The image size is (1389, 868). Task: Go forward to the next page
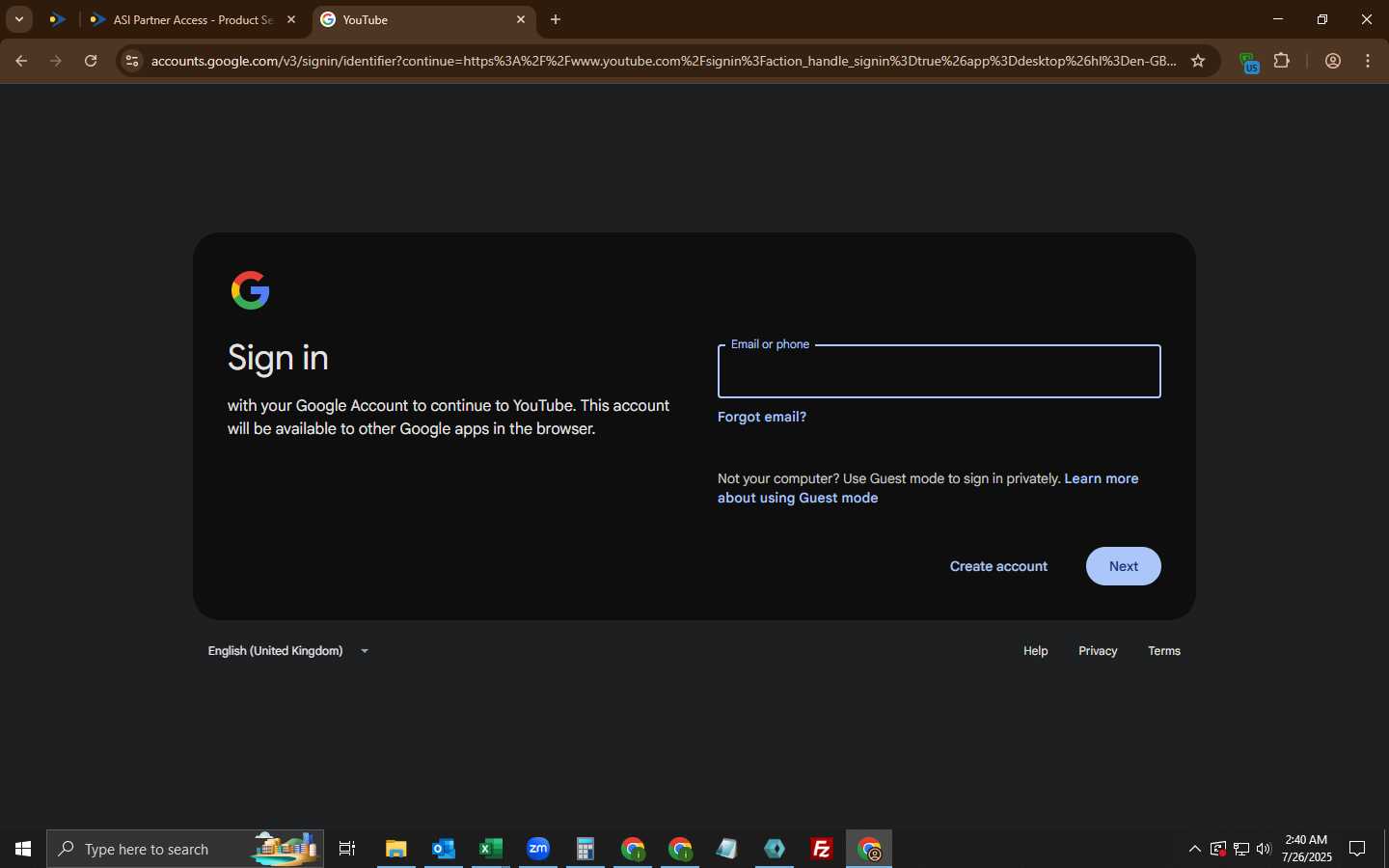(x=56, y=61)
